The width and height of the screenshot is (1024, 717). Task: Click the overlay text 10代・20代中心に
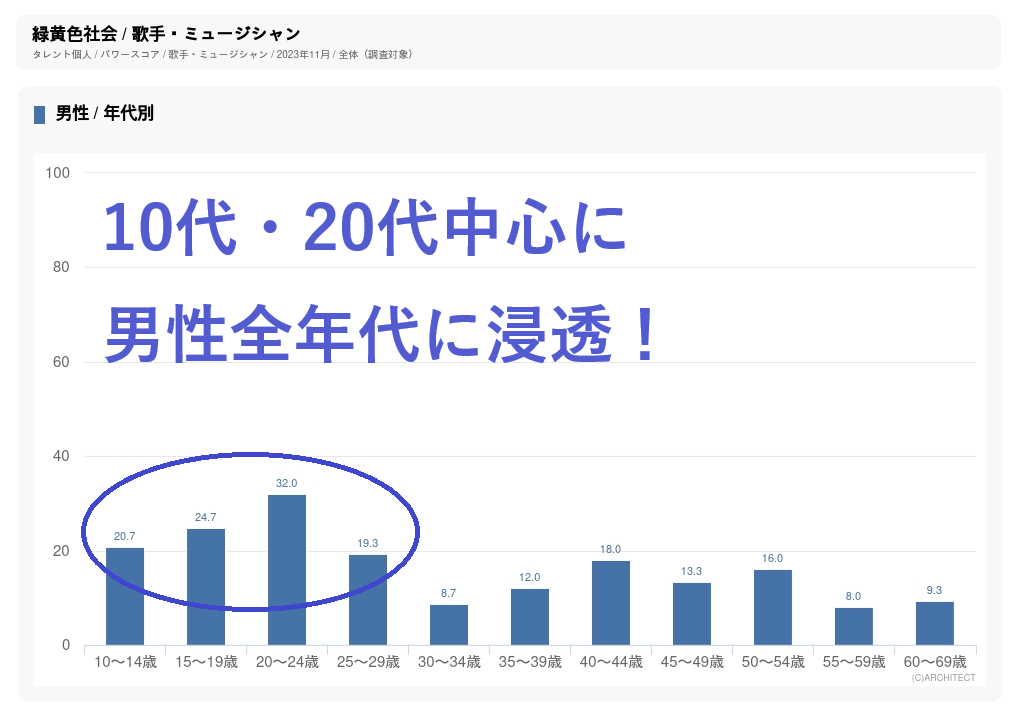click(365, 228)
